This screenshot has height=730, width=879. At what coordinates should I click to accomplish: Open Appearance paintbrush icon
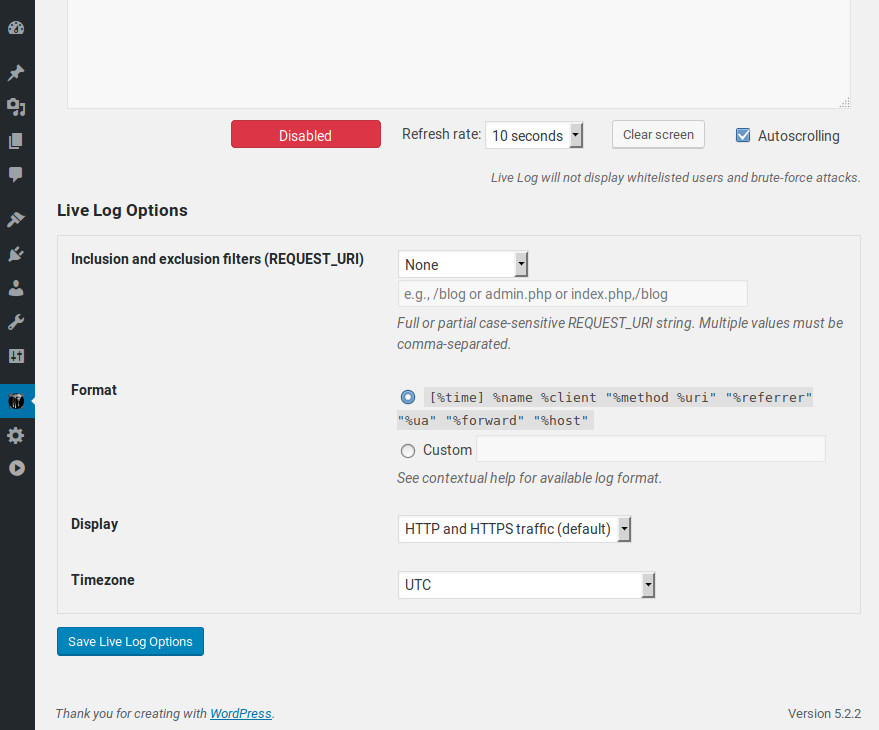click(x=16, y=220)
